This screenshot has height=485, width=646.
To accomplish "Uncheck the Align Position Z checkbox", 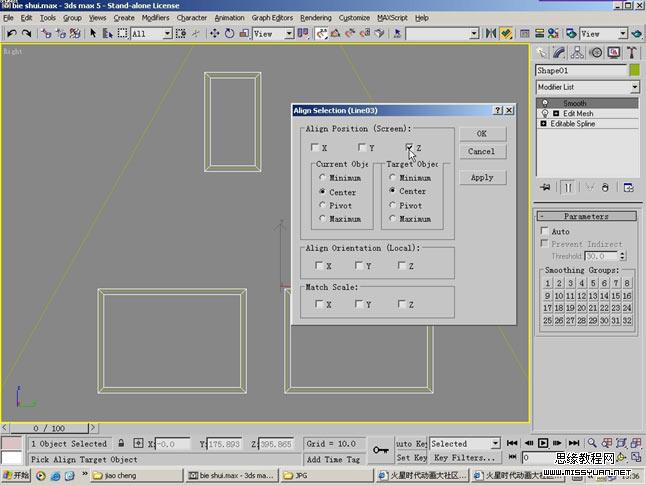I will click(x=409, y=147).
